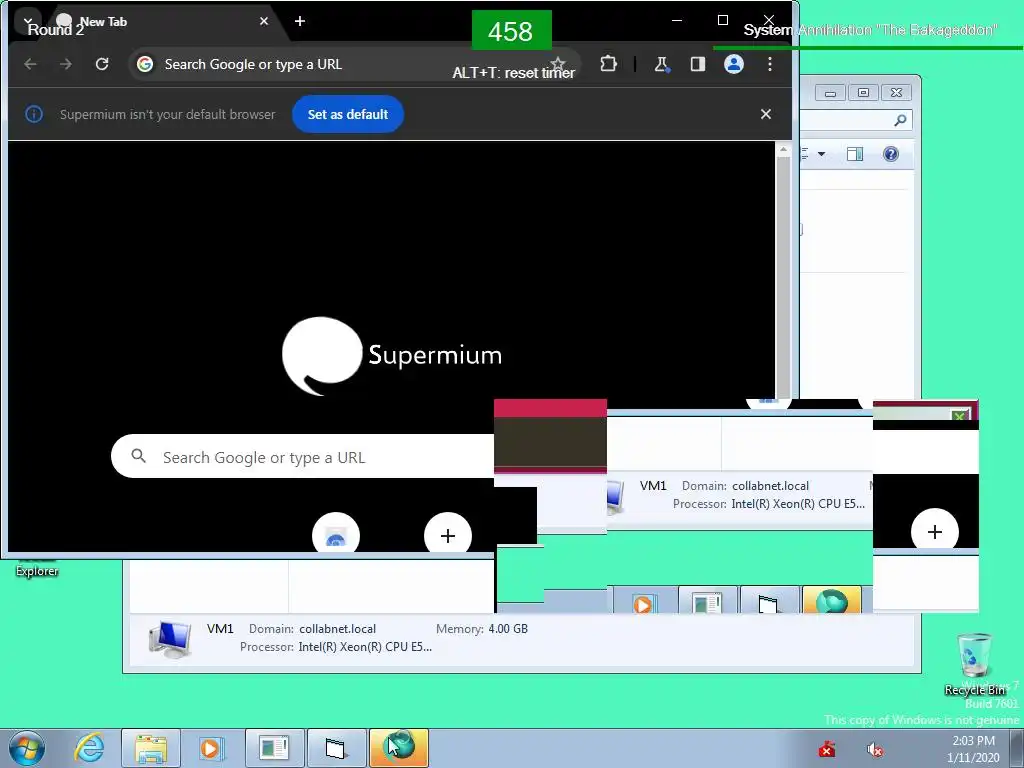Go forward in the Supermium browser
The height and width of the screenshot is (768, 1024).
point(66,64)
